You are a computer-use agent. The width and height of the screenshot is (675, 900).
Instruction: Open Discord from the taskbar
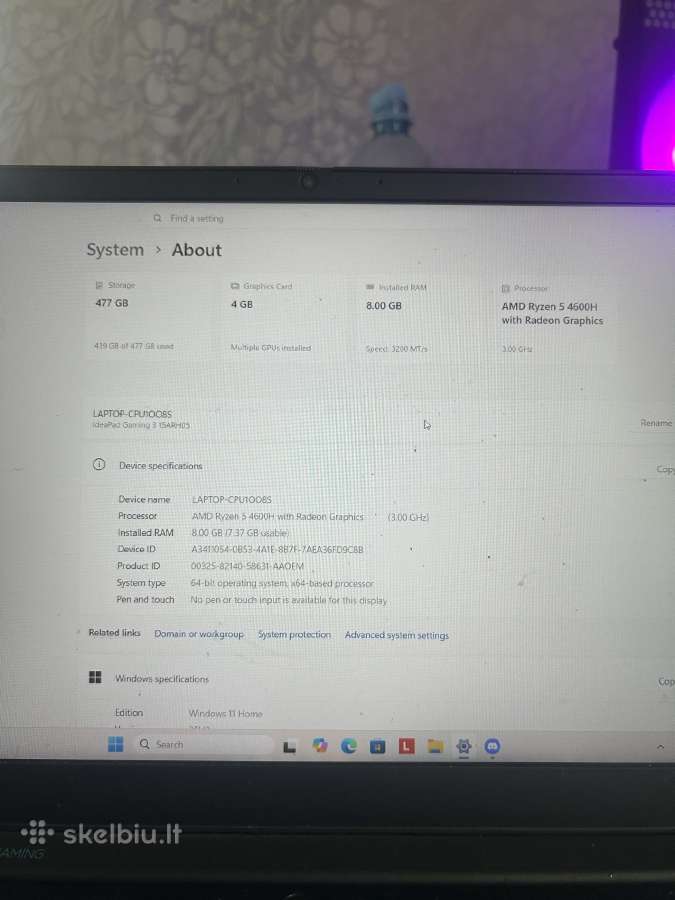492,746
